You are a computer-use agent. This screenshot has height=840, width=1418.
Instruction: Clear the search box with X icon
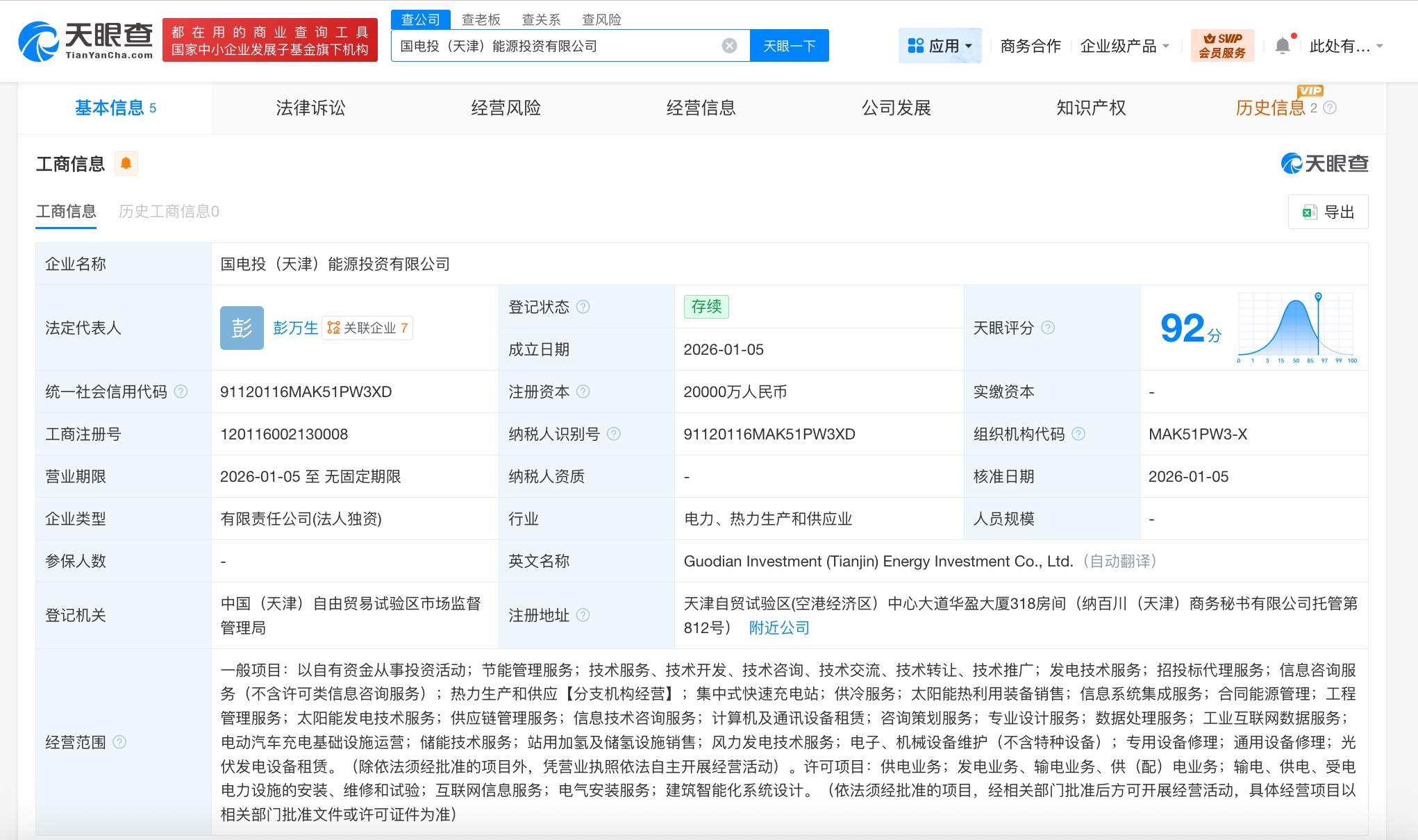coord(729,46)
